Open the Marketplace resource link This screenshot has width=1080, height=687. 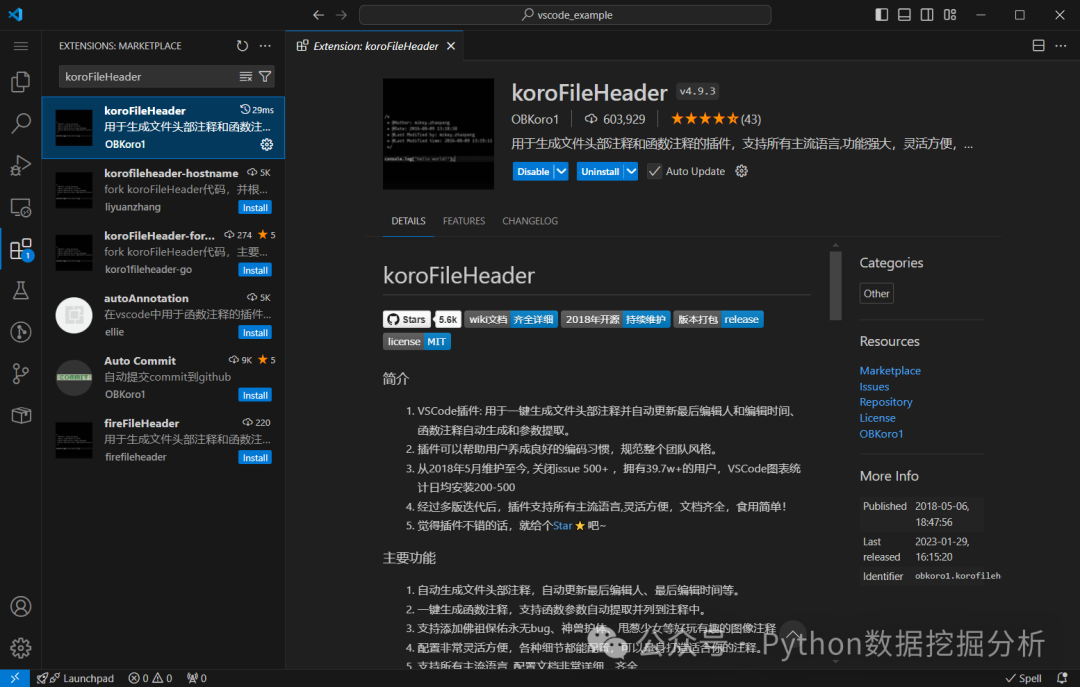coord(890,370)
